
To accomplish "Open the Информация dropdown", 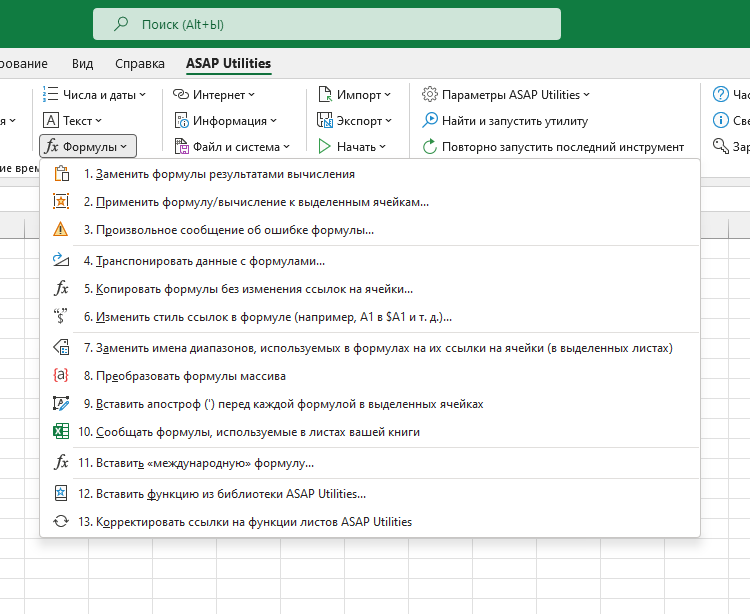I will [225, 121].
